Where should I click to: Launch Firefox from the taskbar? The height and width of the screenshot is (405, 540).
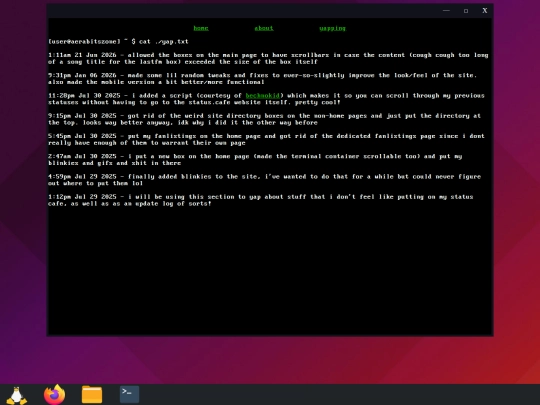[x=55, y=394]
